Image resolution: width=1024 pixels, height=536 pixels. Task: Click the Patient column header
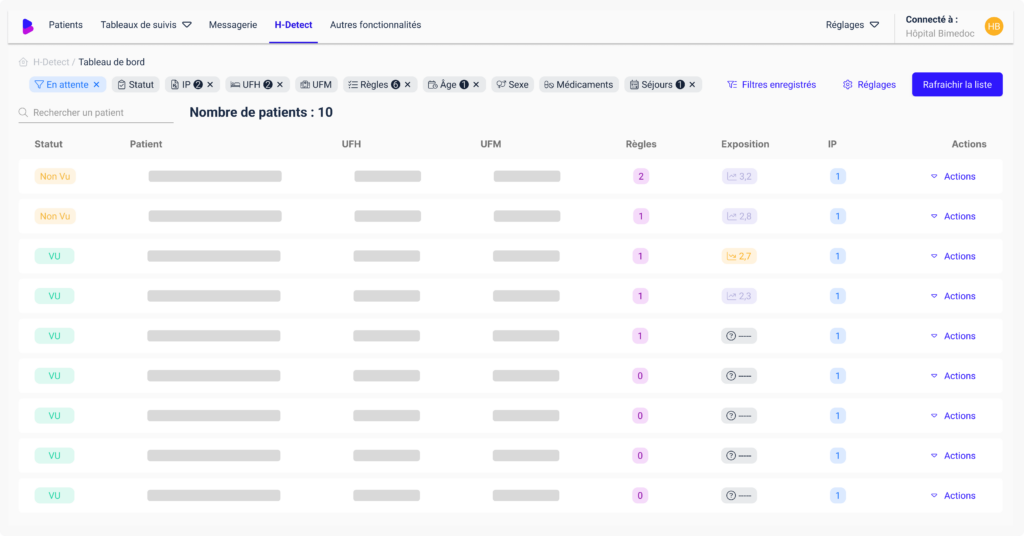146,144
